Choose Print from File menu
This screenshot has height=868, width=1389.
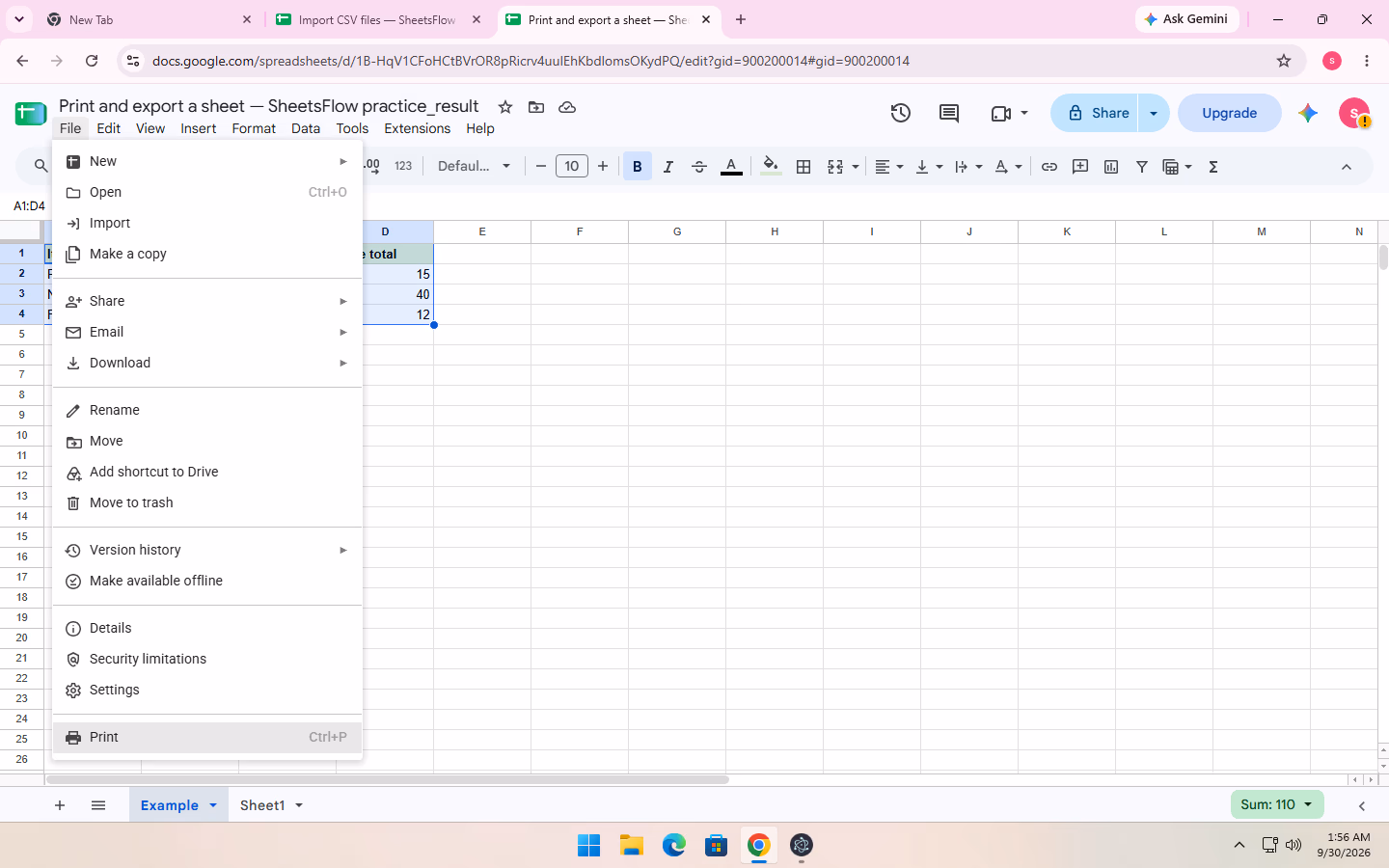pyautogui.click(x=207, y=737)
